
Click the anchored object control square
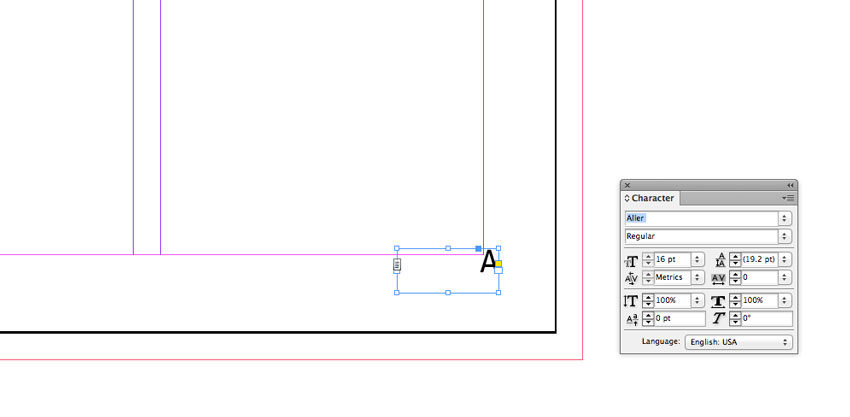coord(478,249)
